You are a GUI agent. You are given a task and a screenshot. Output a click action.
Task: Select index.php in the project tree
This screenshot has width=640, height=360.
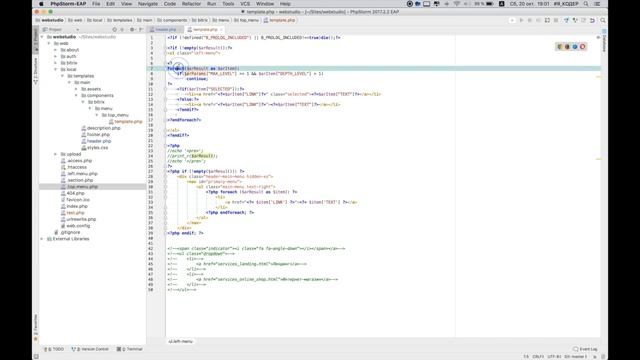tap(74, 207)
